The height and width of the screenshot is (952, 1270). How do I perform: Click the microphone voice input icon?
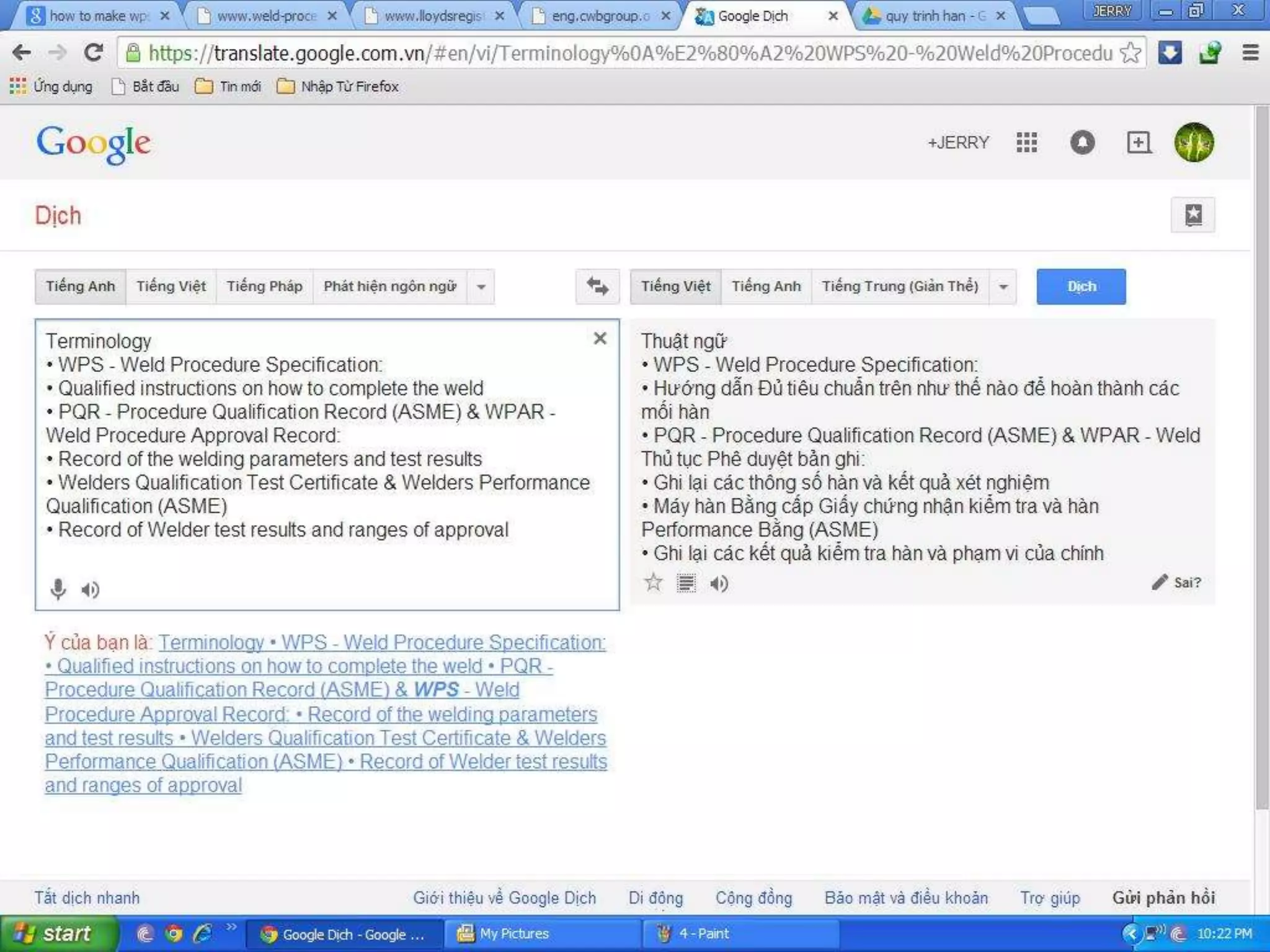click(58, 589)
